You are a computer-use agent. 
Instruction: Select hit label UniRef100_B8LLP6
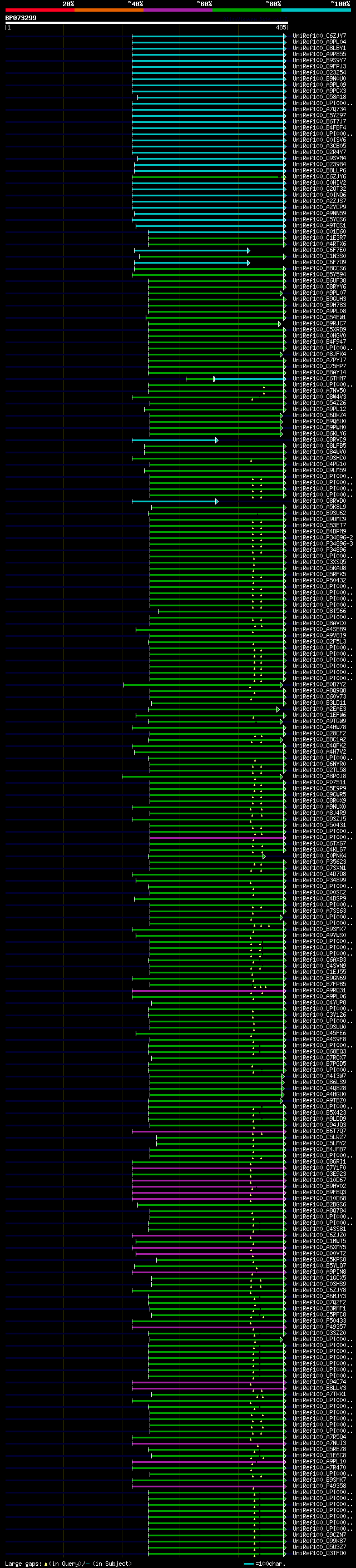(x=319, y=170)
